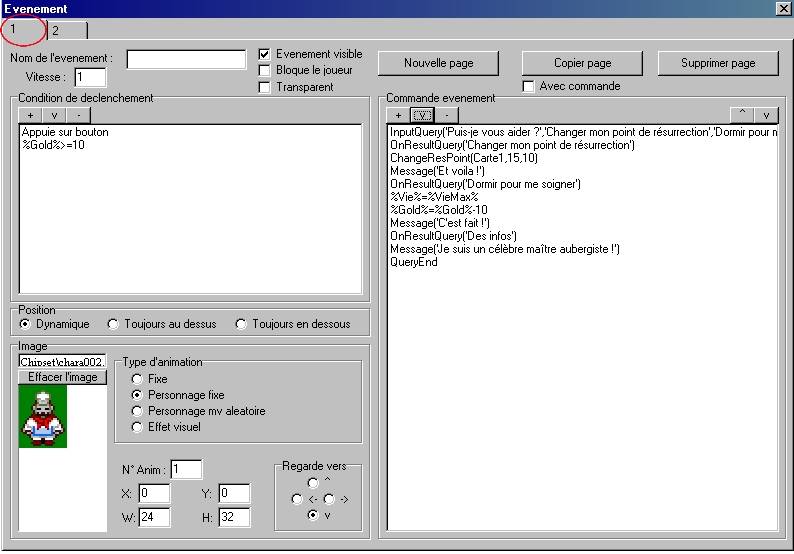Move command up with the ^ button

click(742, 115)
